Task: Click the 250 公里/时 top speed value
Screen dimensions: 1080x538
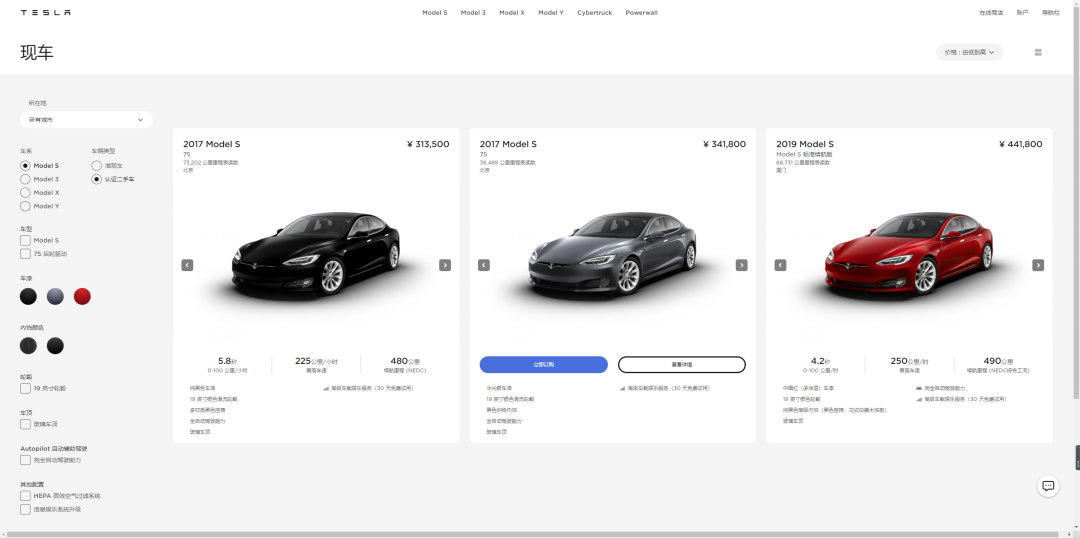Action: click(909, 361)
